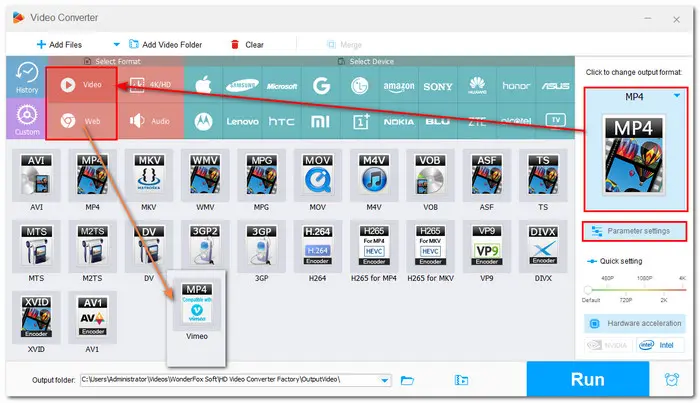This screenshot has width=700, height=403.
Task: Start conversion with Run button
Action: [588, 379]
